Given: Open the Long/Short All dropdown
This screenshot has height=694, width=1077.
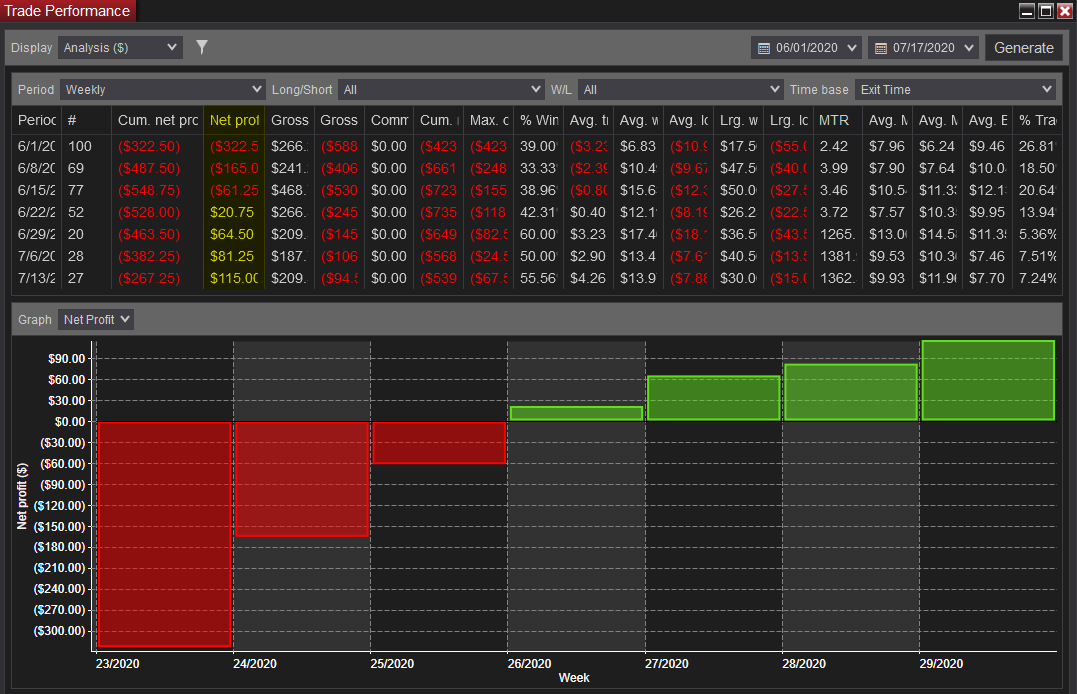Looking at the screenshot, I should tap(441, 89).
